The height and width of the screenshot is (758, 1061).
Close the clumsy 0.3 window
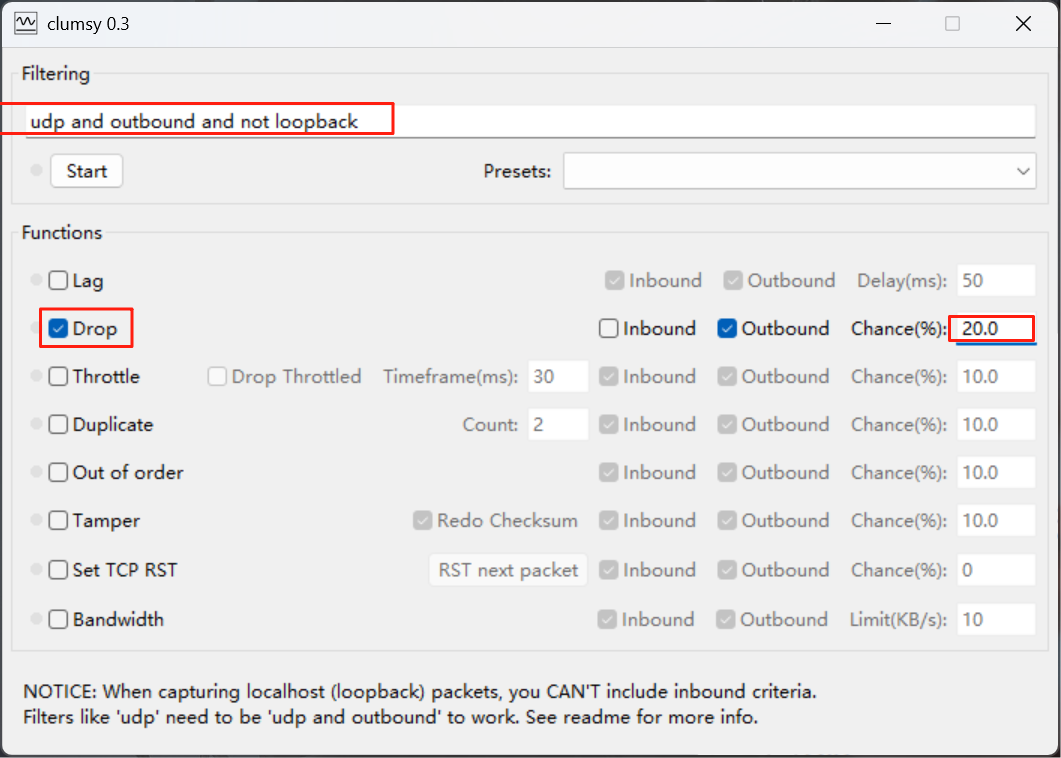coord(1023,24)
